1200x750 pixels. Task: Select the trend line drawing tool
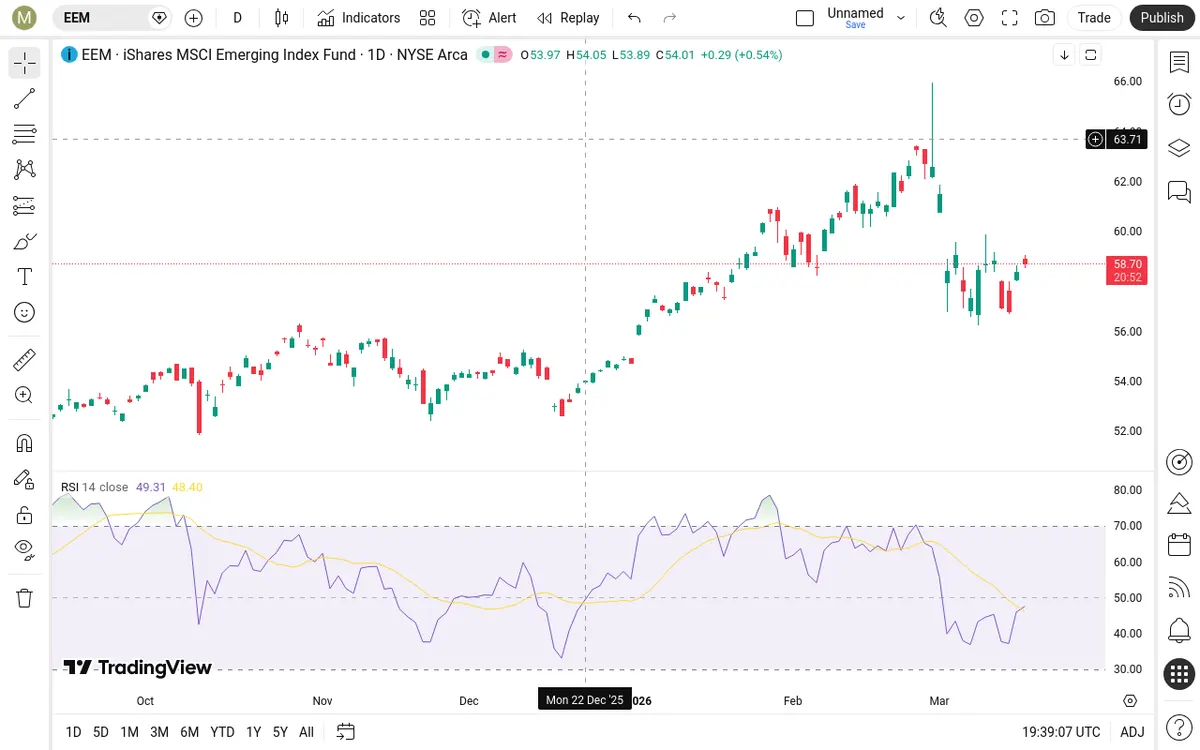click(x=25, y=98)
